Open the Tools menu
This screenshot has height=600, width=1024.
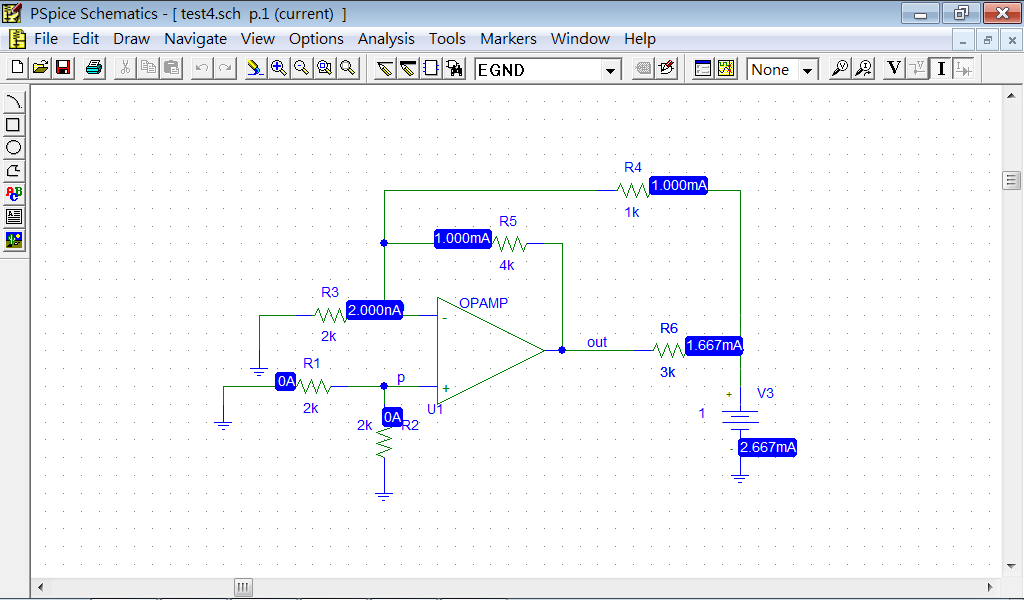(447, 39)
